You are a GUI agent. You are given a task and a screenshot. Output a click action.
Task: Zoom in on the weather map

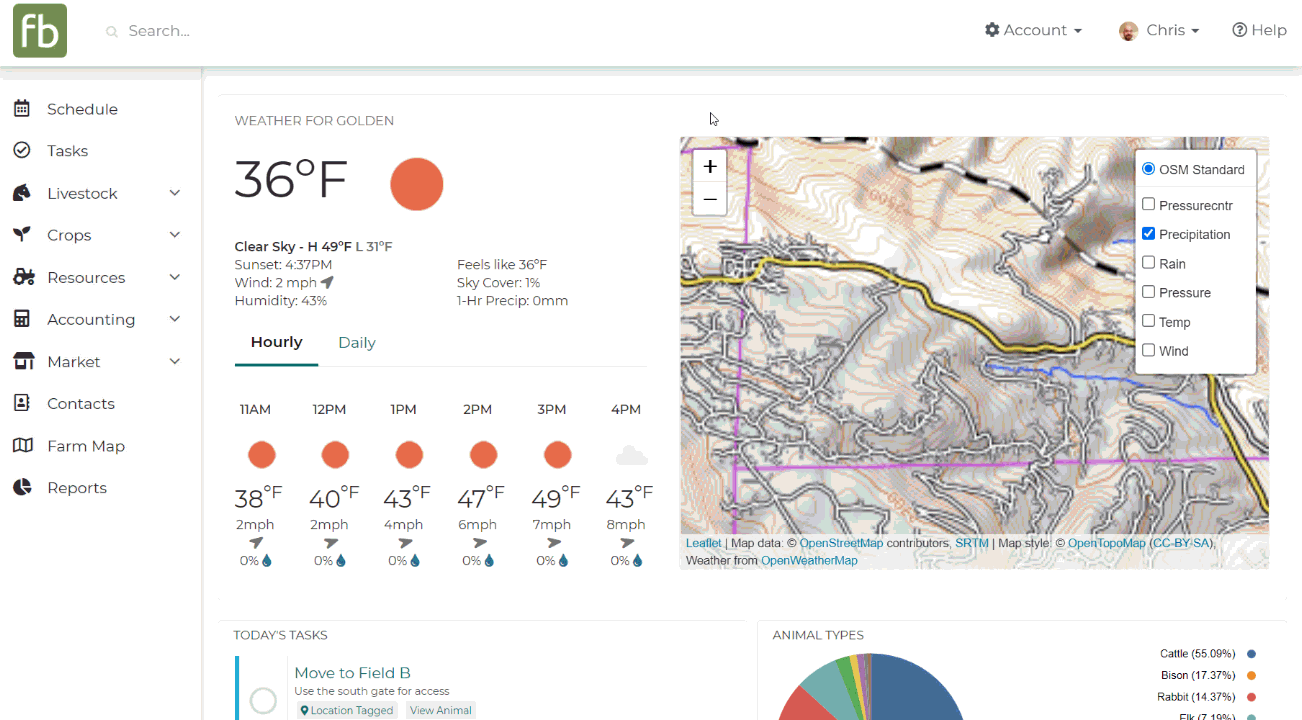pyautogui.click(x=710, y=167)
